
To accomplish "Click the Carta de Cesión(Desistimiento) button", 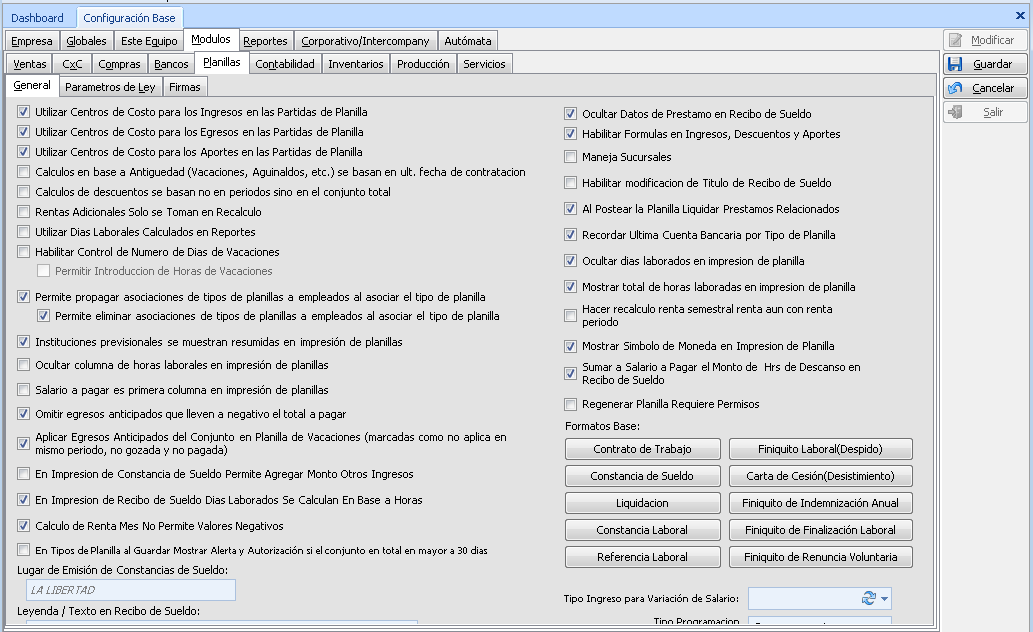I will (x=820, y=476).
